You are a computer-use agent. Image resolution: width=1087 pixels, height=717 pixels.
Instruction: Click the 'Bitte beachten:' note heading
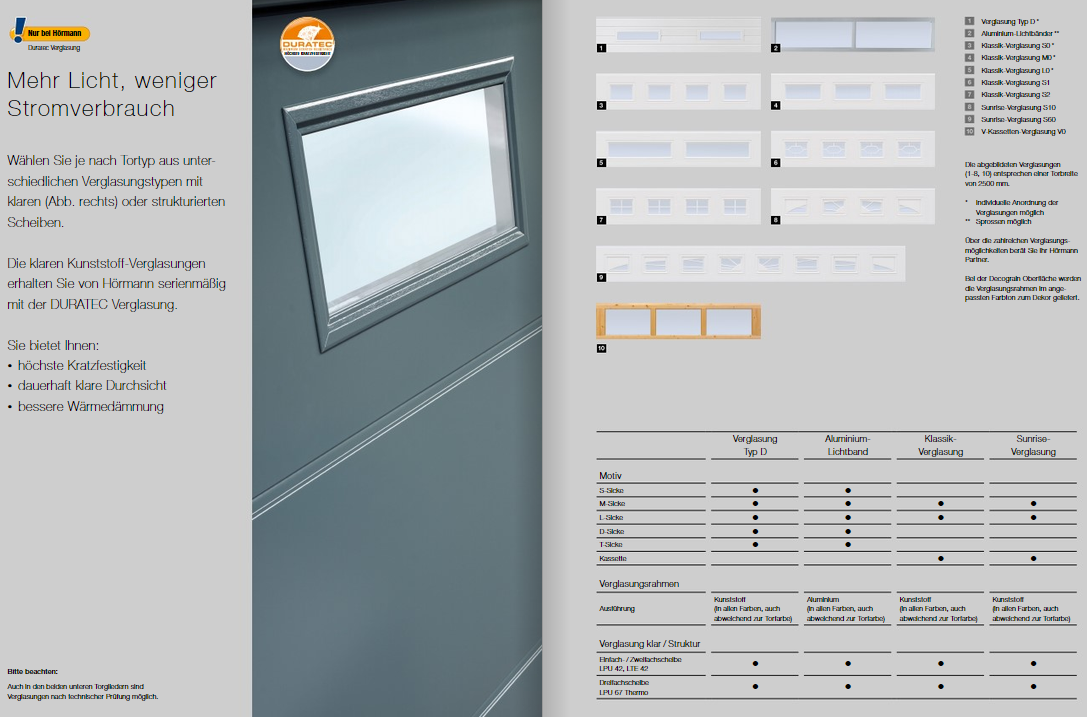click(x=33, y=671)
